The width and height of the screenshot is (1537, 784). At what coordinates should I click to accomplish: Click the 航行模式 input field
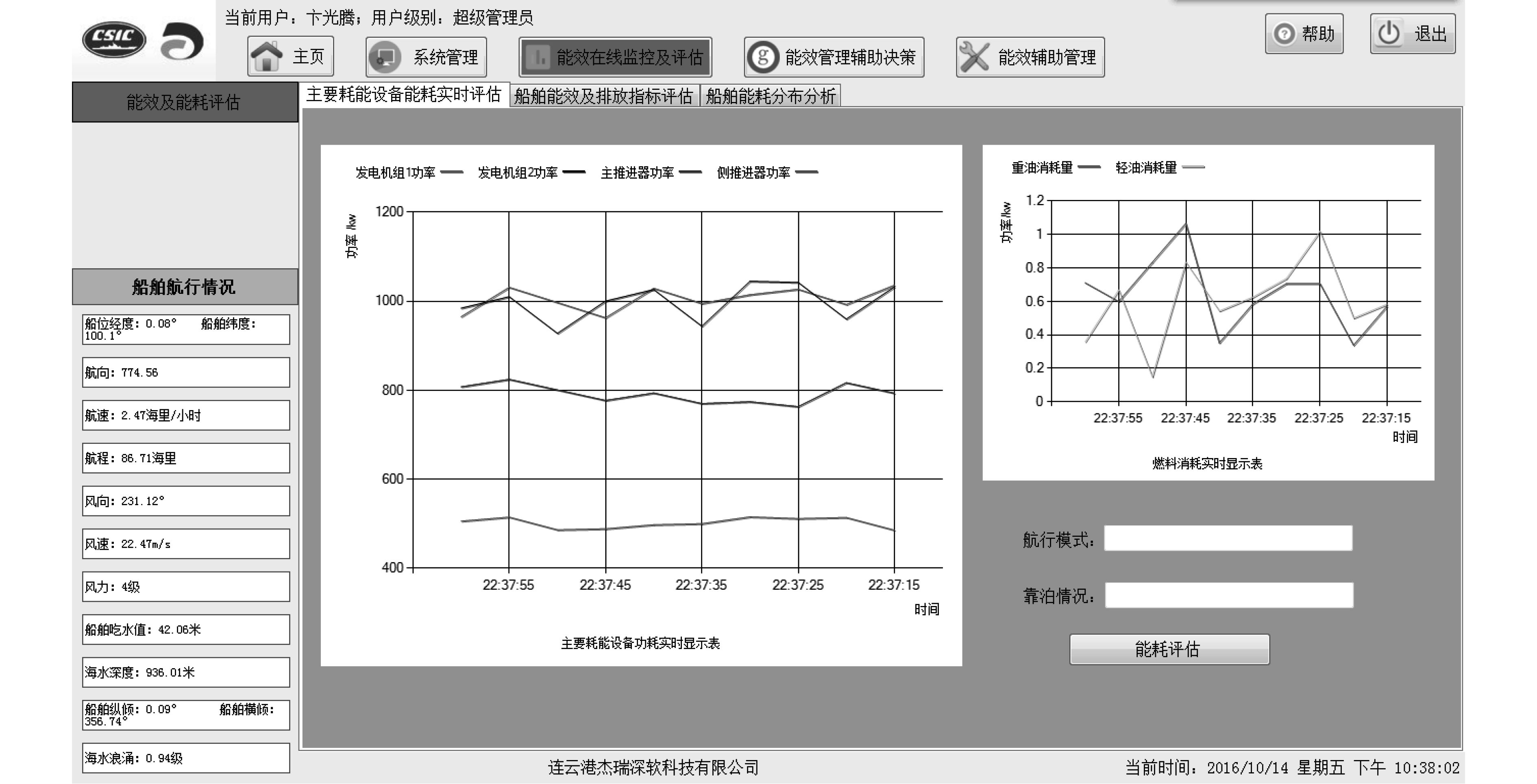tap(1228, 539)
